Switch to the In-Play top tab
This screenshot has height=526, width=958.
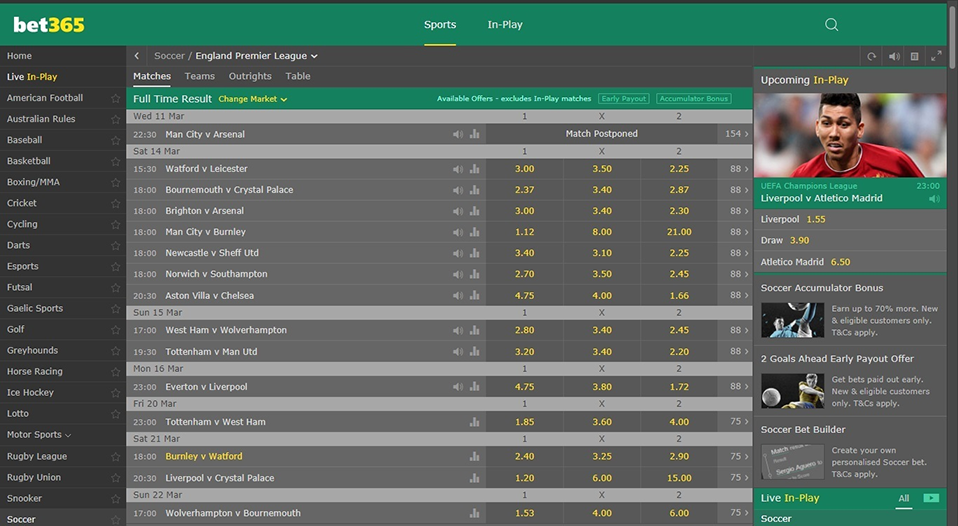click(x=505, y=25)
